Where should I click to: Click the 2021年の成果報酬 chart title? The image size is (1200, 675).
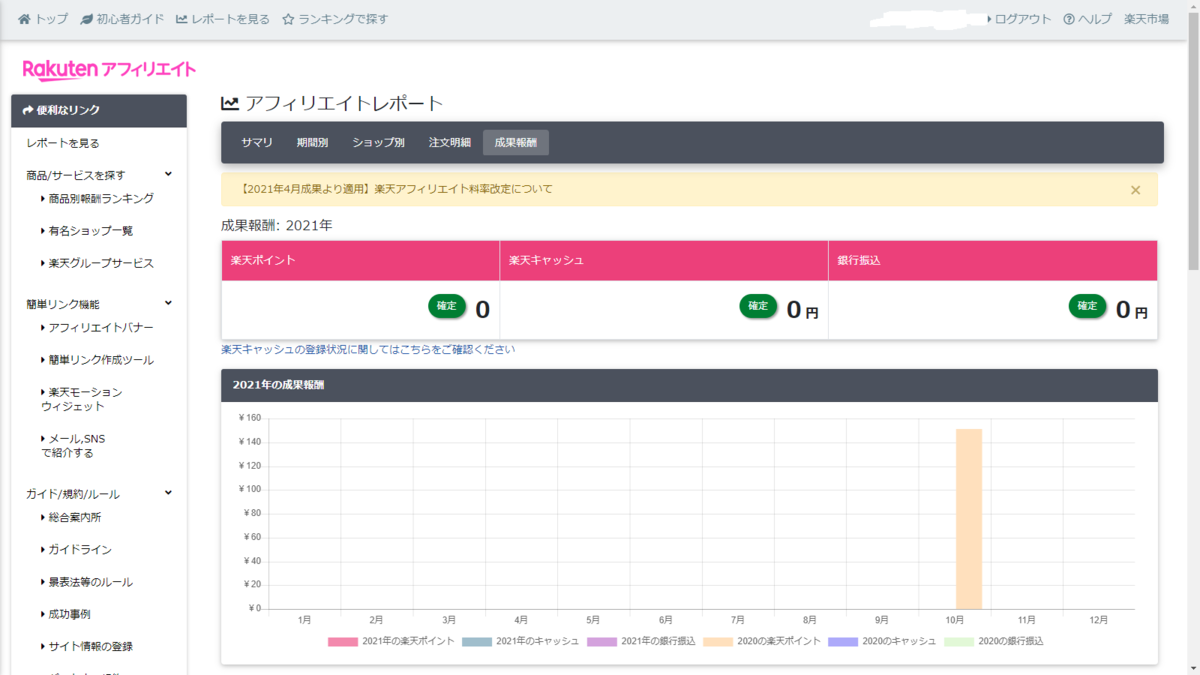278,384
